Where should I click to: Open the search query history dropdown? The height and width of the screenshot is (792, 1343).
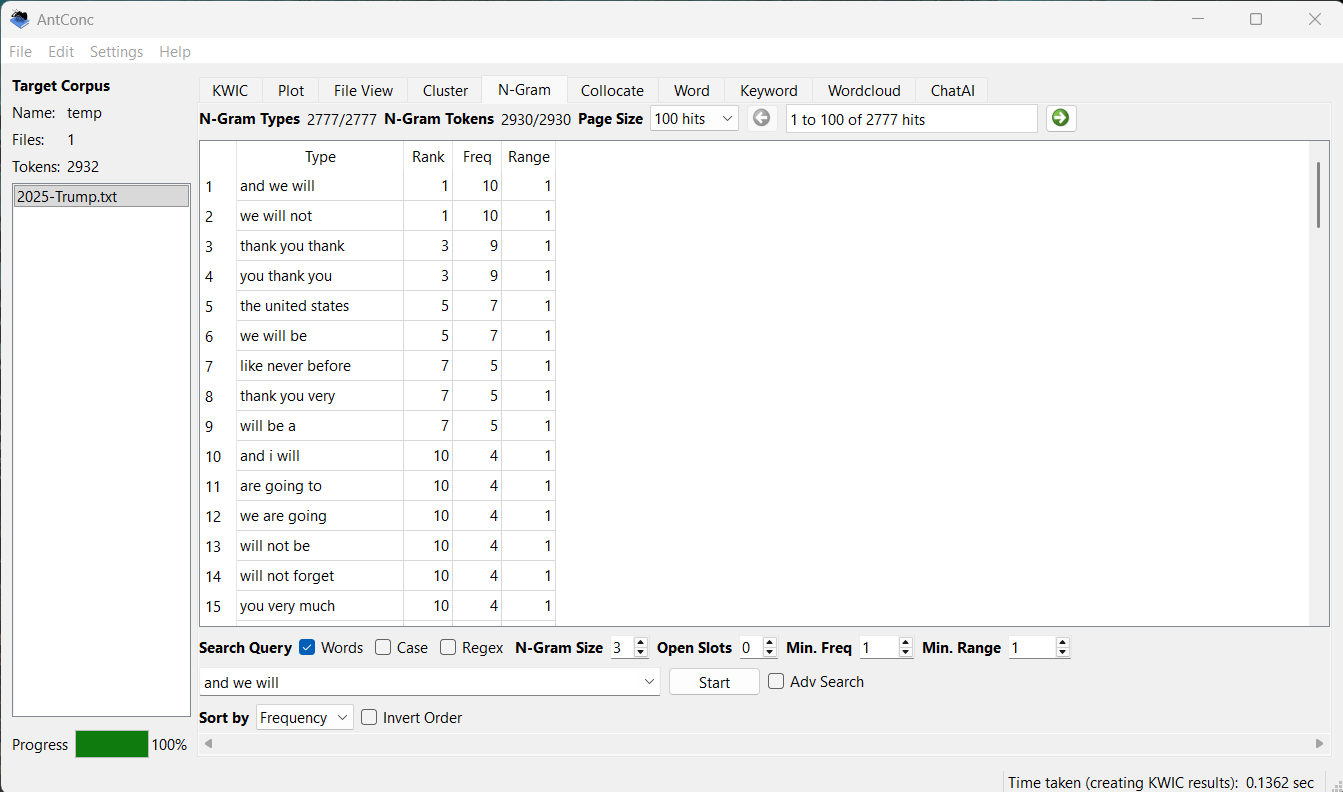click(x=650, y=683)
